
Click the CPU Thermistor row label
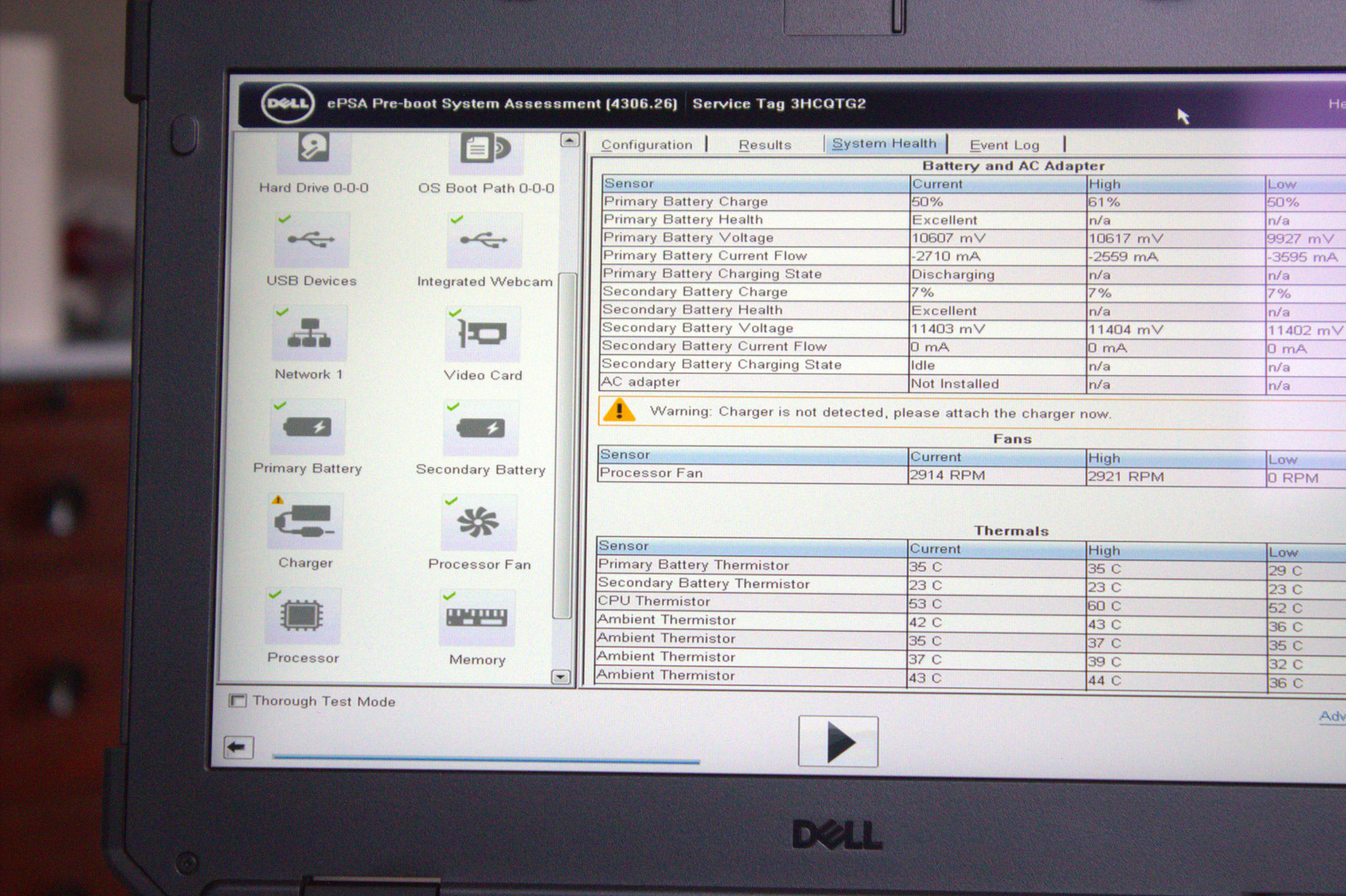[x=654, y=602]
